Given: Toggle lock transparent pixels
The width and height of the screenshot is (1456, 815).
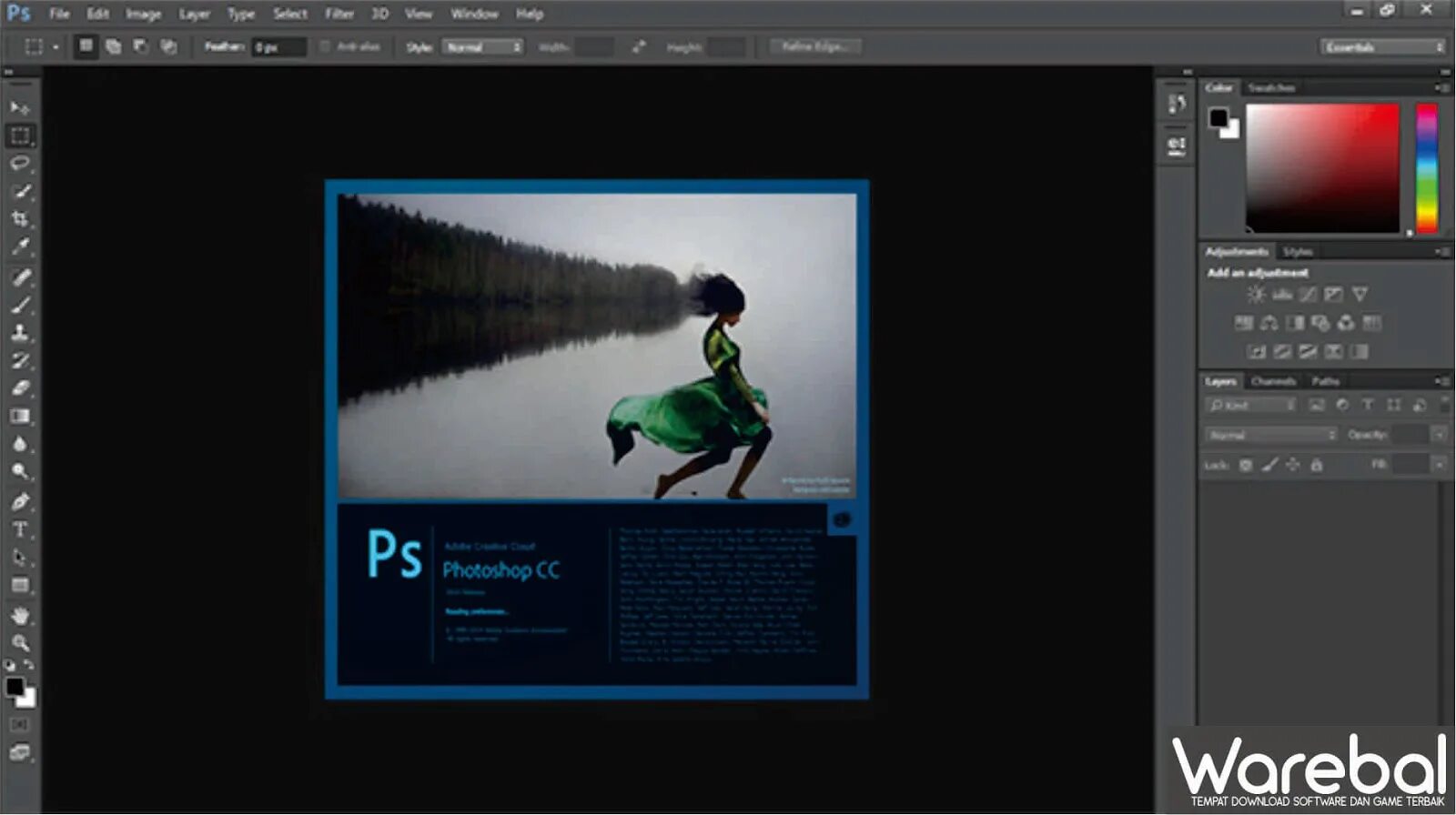Looking at the screenshot, I should point(1246,465).
